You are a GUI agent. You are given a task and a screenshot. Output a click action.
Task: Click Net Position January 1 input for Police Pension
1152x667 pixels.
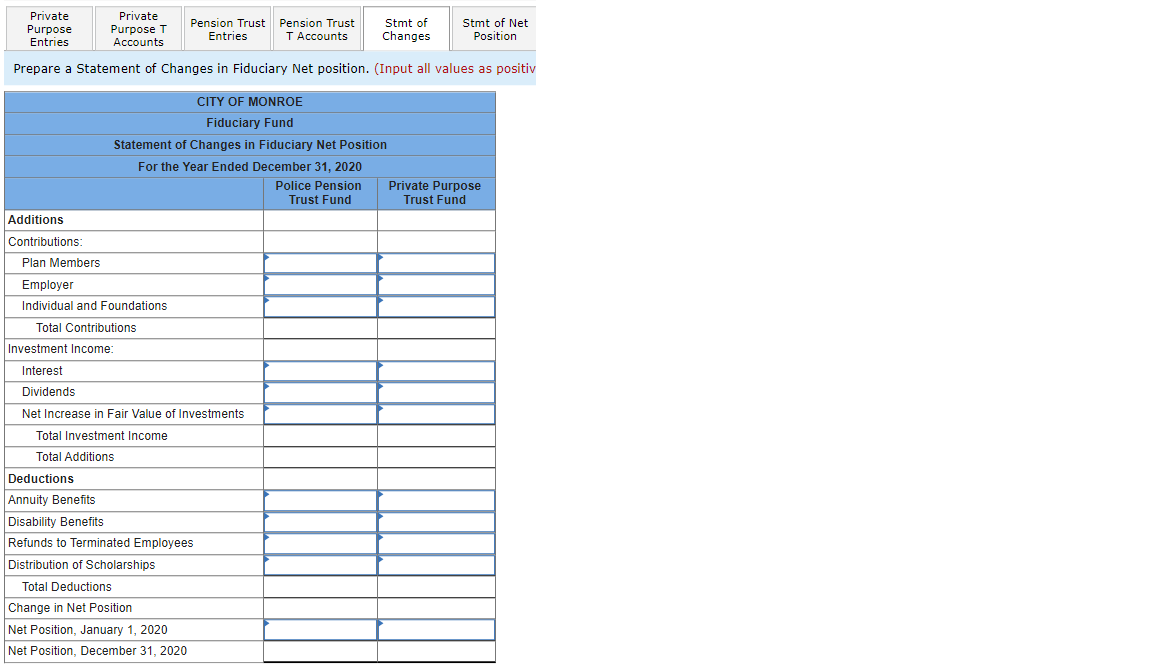click(x=320, y=629)
